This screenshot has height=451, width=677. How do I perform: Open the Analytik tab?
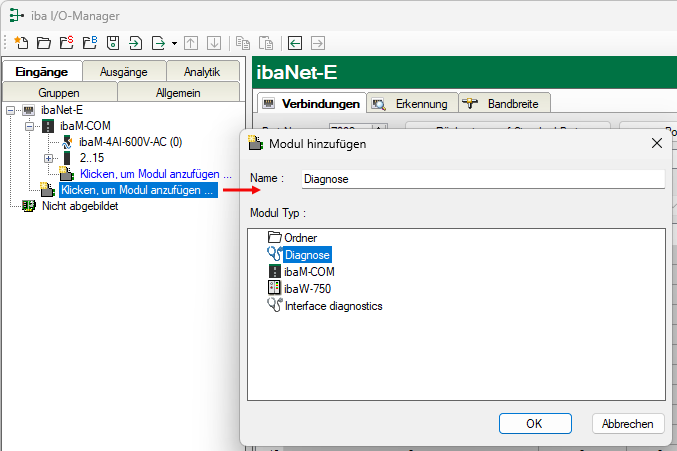pos(201,71)
